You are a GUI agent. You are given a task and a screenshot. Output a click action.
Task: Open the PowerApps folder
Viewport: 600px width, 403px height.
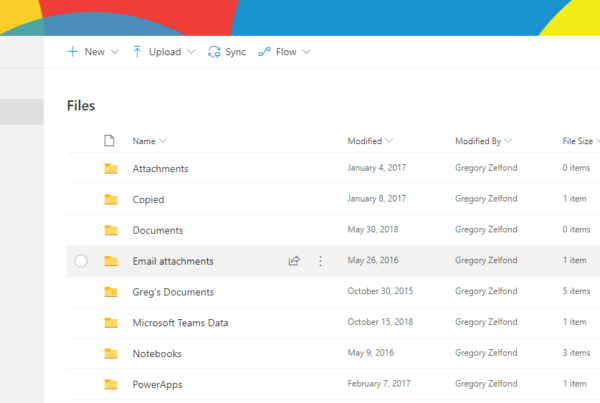(157, 385)
